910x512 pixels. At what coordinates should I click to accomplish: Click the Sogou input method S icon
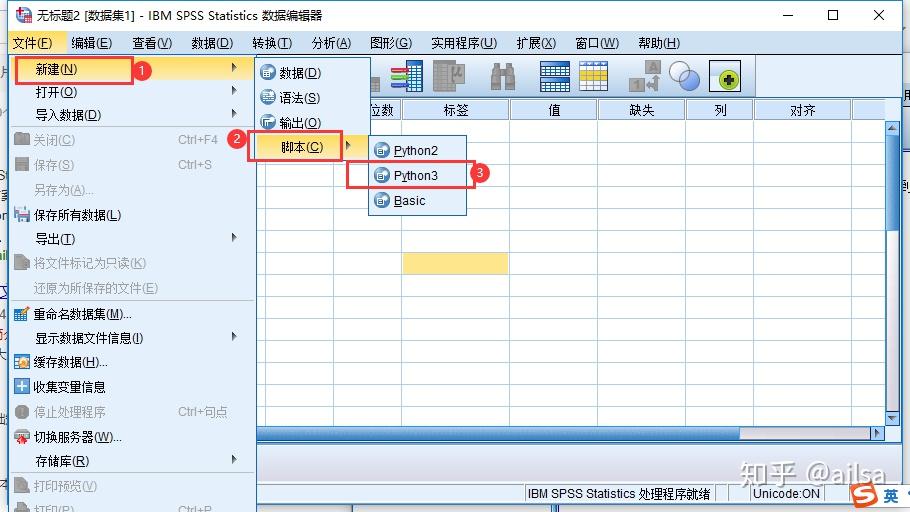[861, 495]
